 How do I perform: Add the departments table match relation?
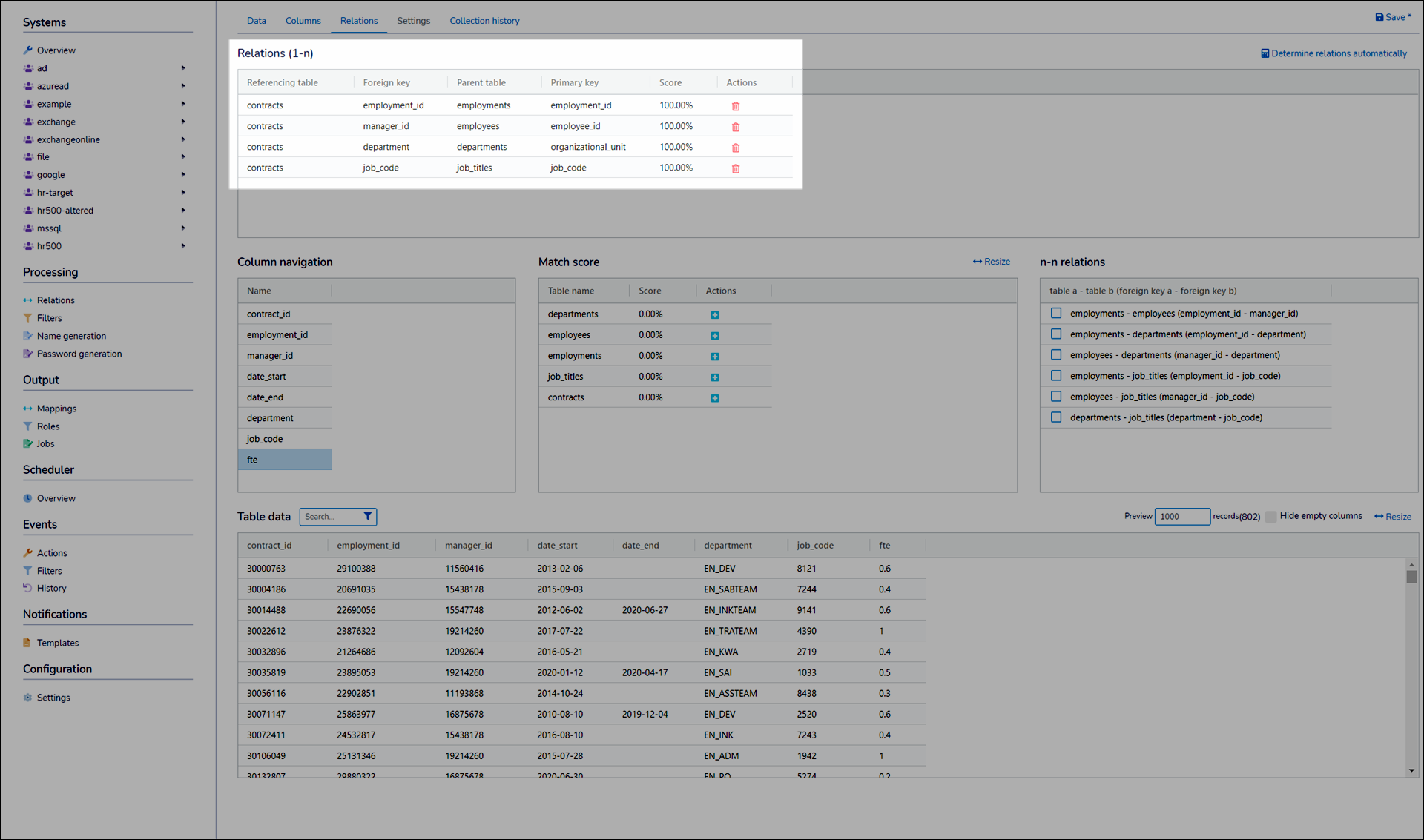715,315
